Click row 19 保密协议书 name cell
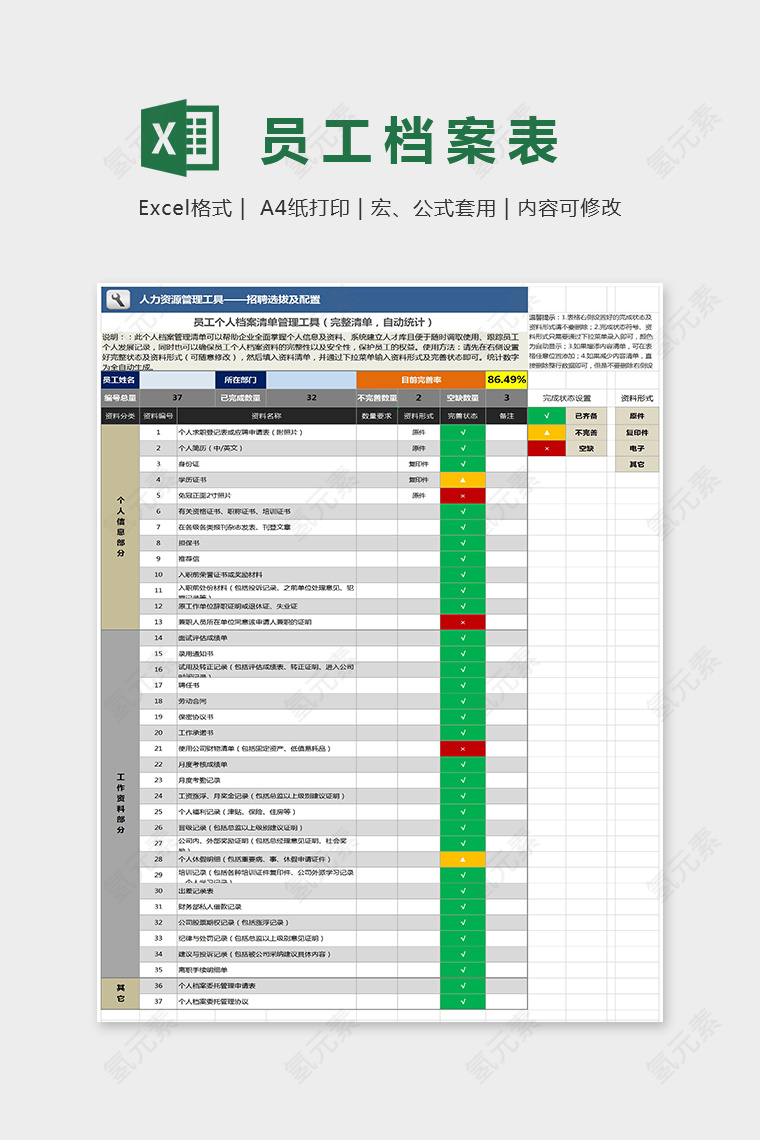Viewport: 760px width, 1140px height. pyautogui.click(x=266, y=717)
